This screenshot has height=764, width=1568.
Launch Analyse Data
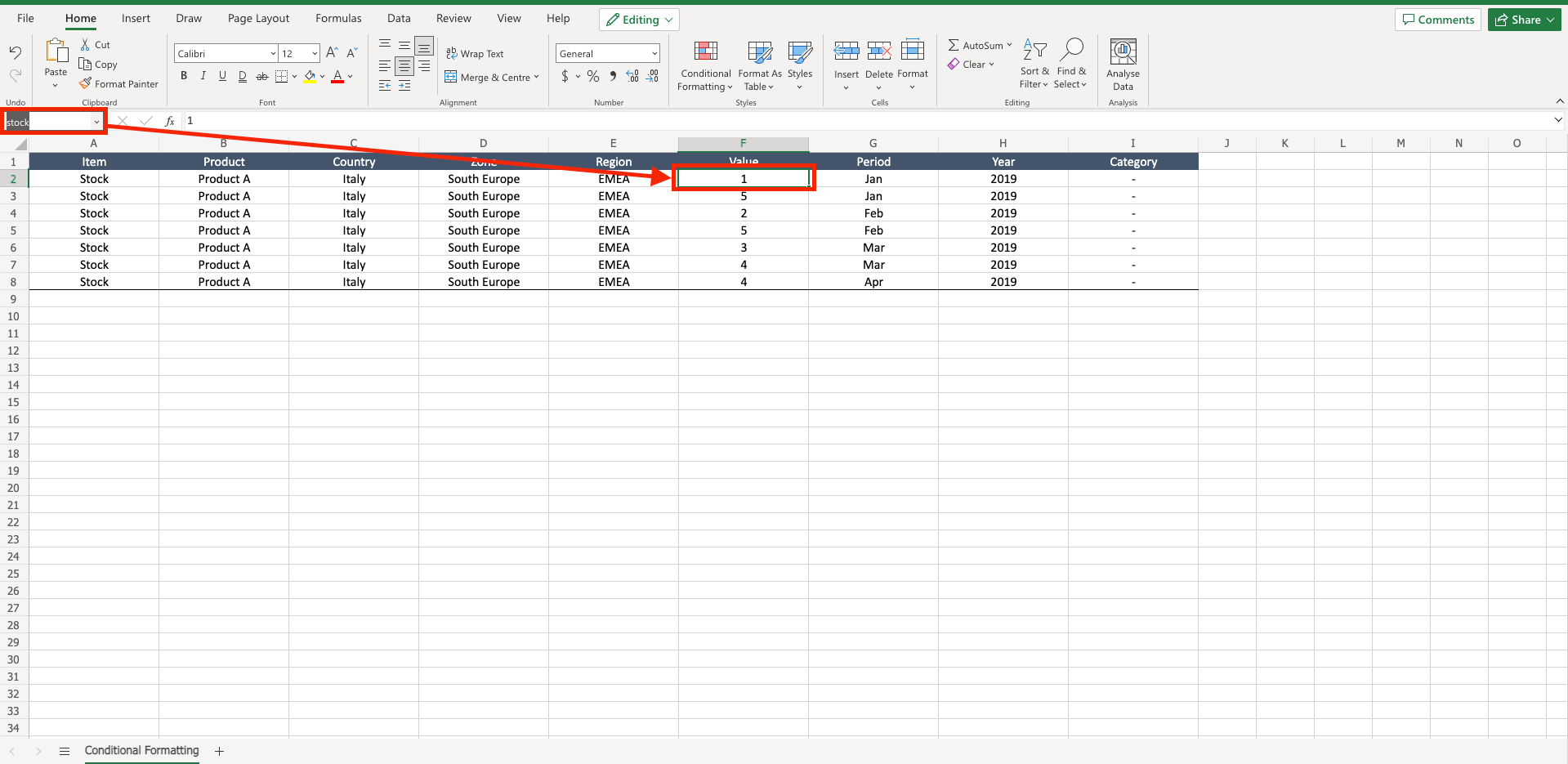click(x=1122, y=65)
